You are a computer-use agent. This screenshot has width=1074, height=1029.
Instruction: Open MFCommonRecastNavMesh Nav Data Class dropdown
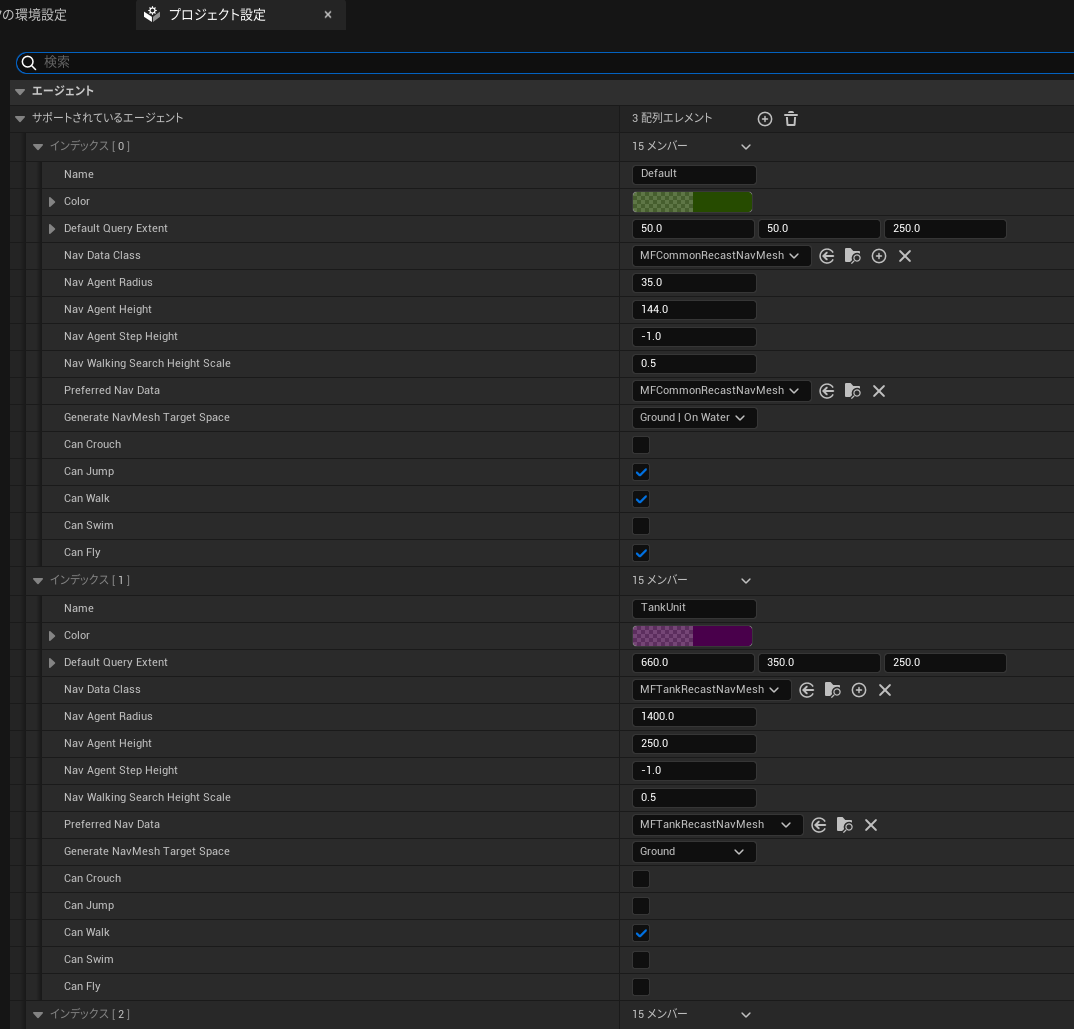pyautogui.click(x=721, y=256)
